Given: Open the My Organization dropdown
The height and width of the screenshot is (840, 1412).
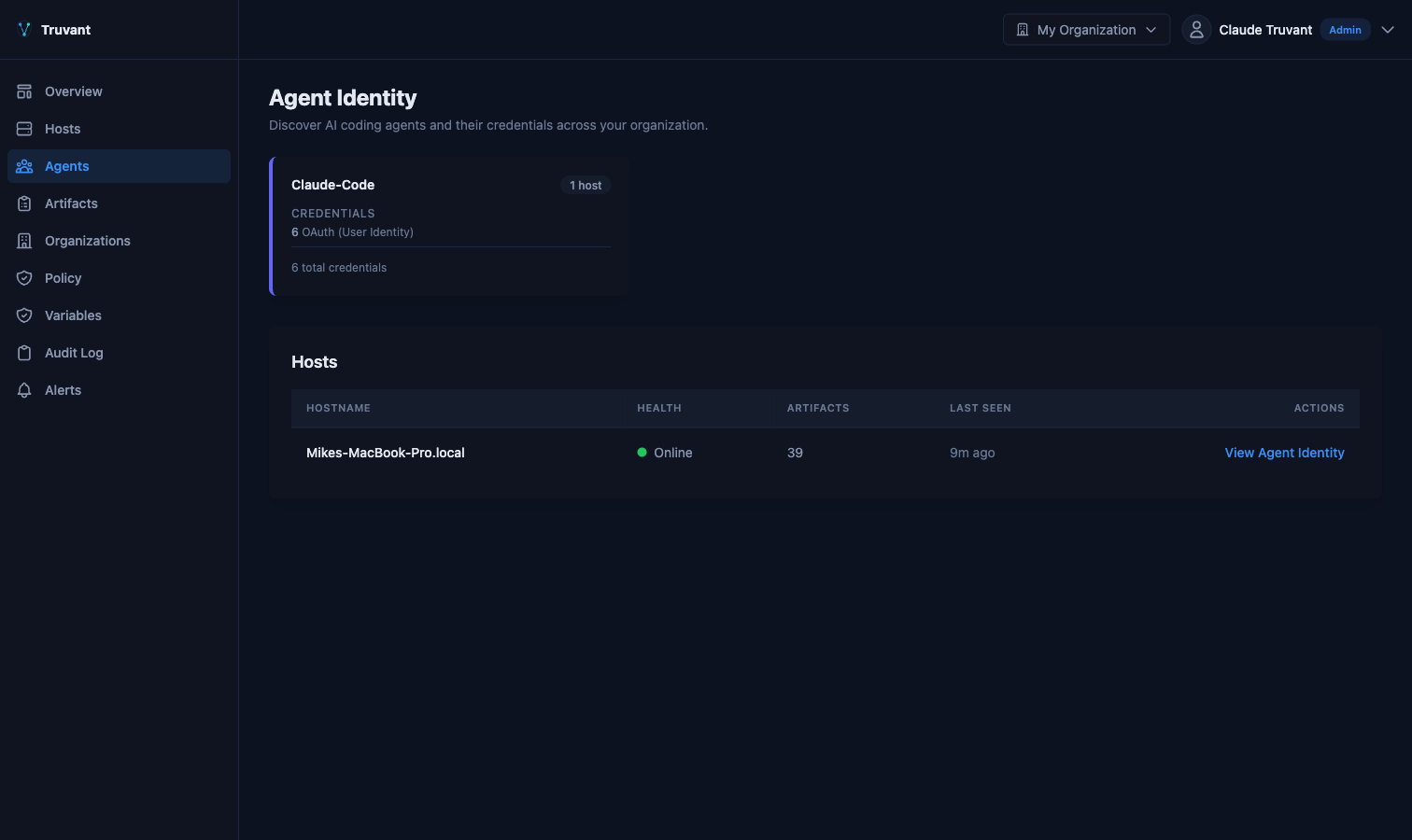Looking at the screenshot, I should [1086, 29].
